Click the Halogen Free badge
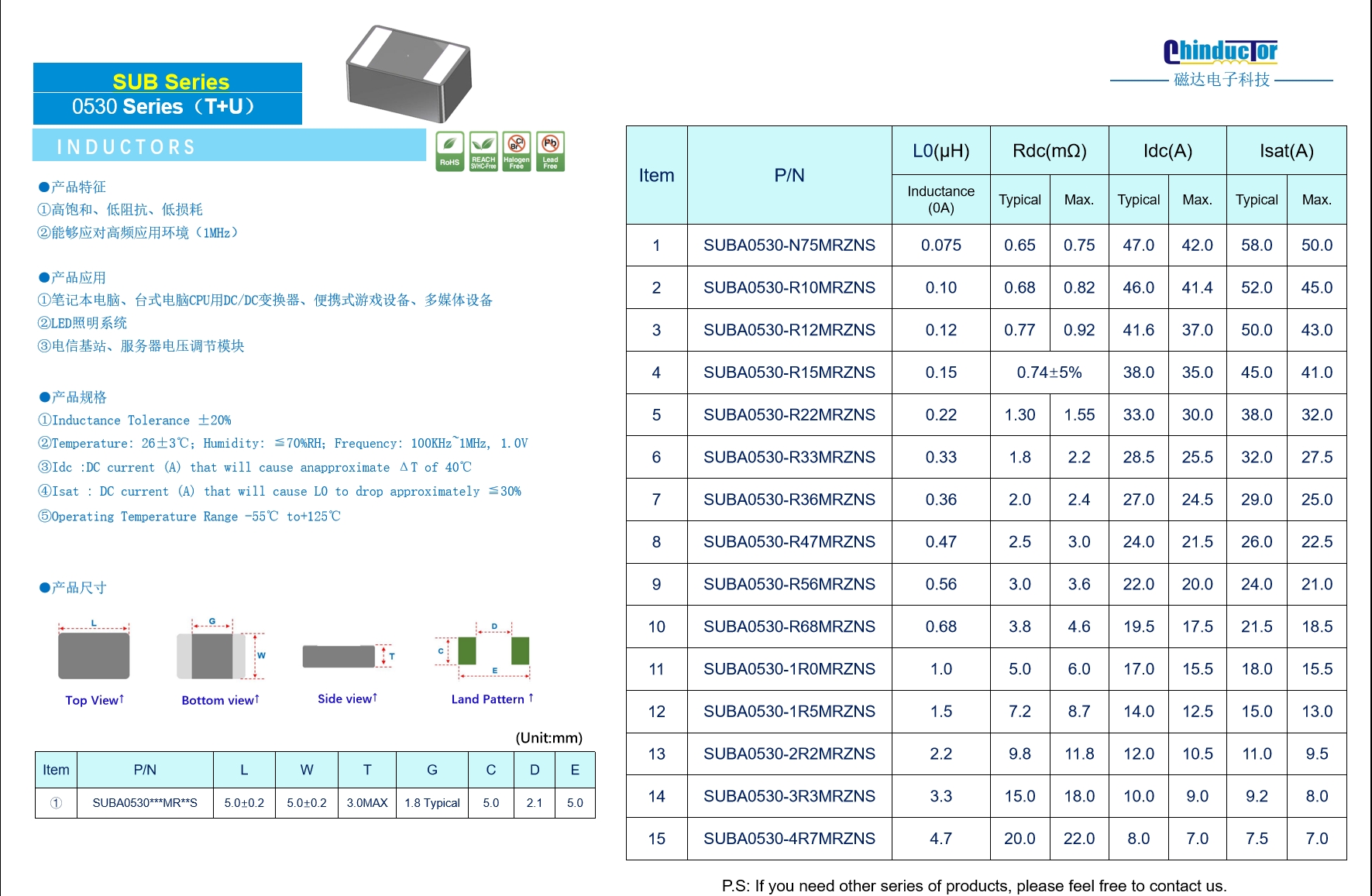 pyautogui.click(x=517, y=151)
